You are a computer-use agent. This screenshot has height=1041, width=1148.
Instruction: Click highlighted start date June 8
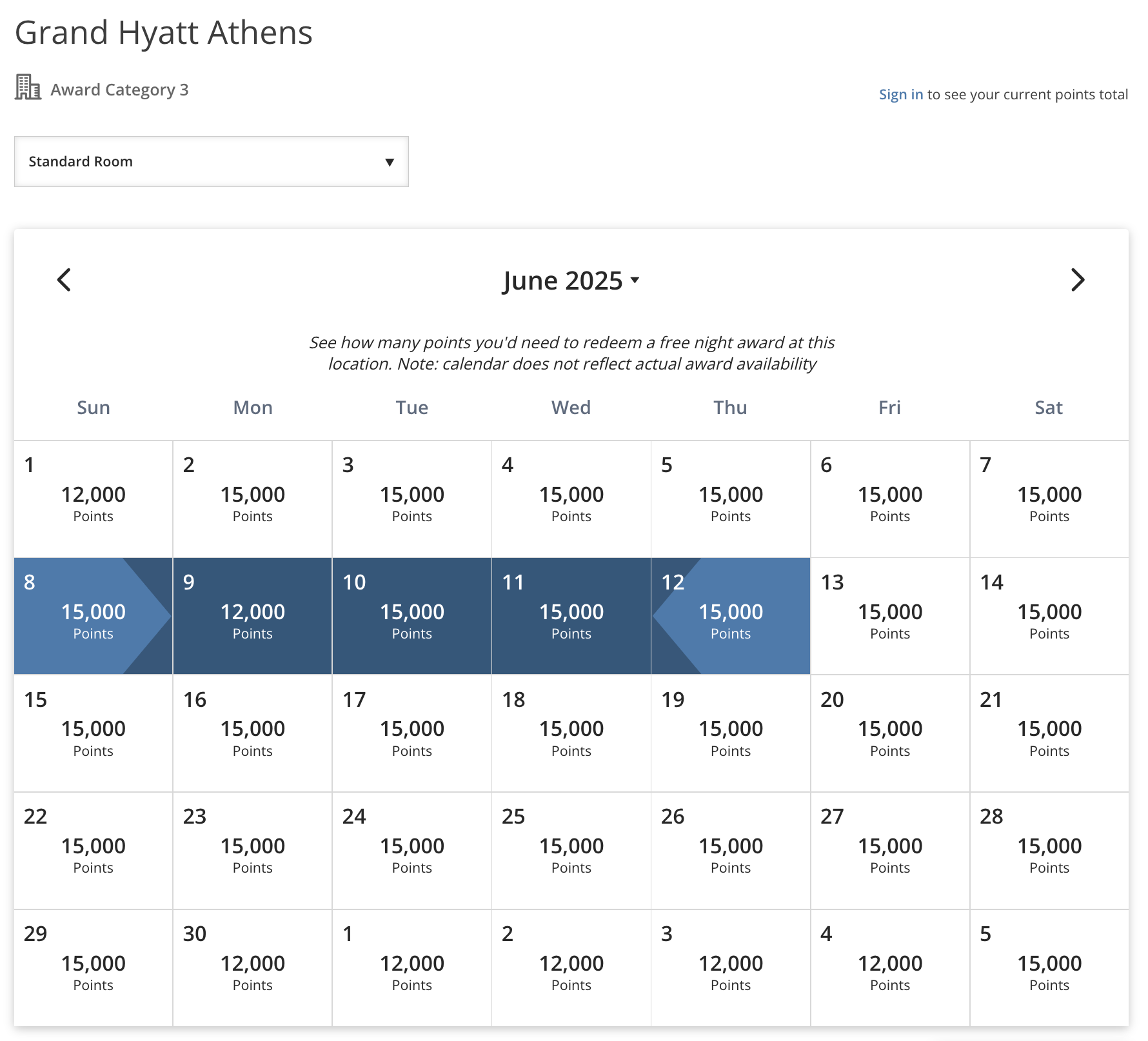94,617
